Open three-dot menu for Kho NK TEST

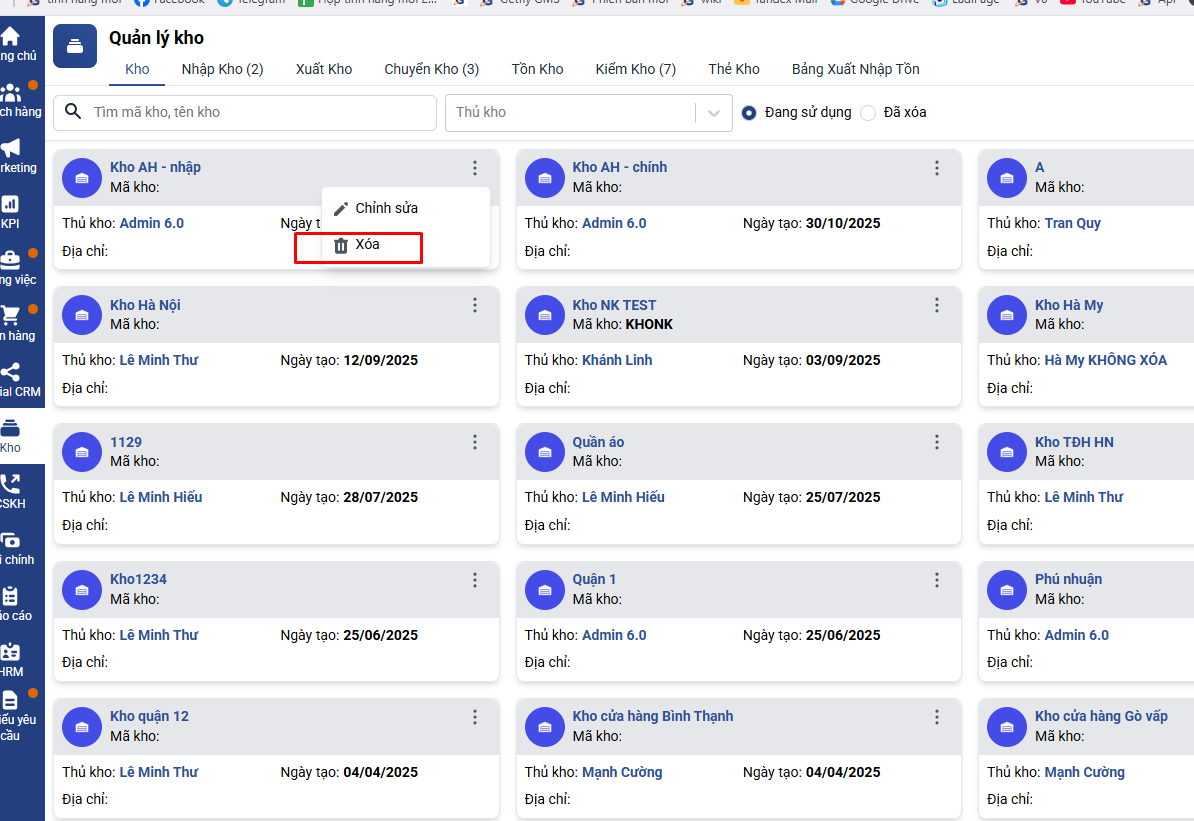(x=937, y=306)
